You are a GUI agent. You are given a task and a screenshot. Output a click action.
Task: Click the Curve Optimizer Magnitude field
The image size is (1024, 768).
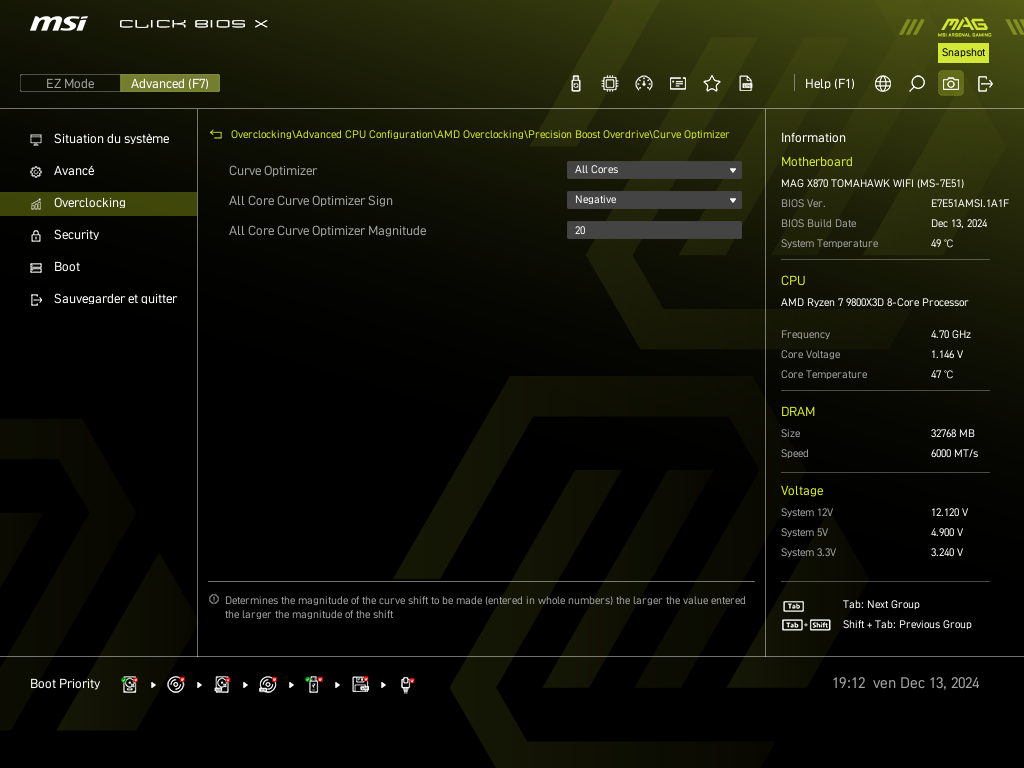(x=654, y=231)
